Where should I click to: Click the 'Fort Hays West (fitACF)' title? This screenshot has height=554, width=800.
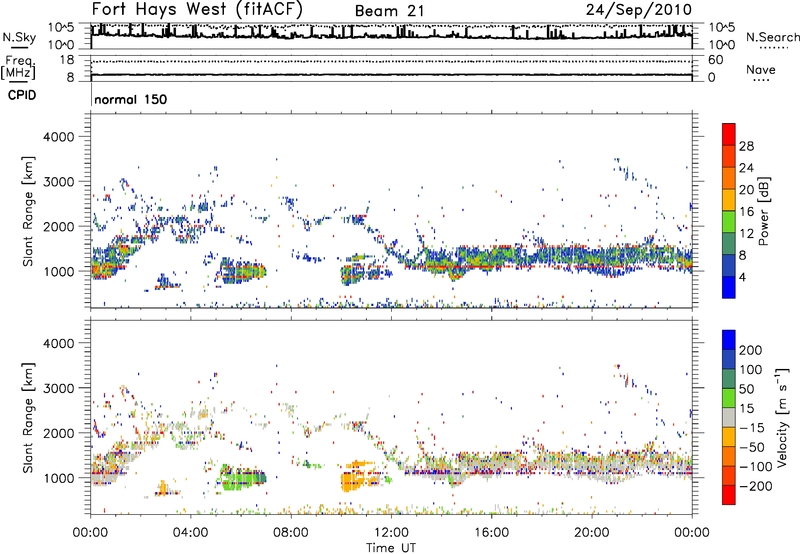pos(197,9)
